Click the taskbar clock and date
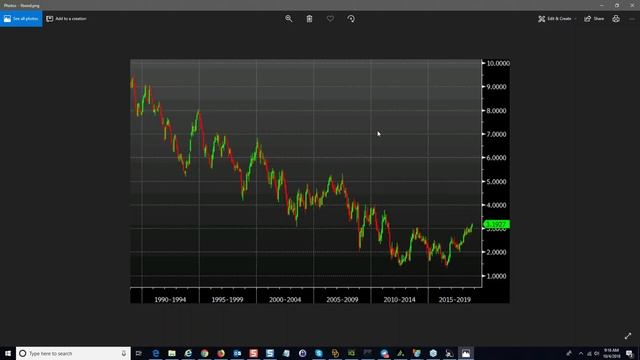Screen dimensions: 640x360 pyautogui.click(x=611, y=353)
